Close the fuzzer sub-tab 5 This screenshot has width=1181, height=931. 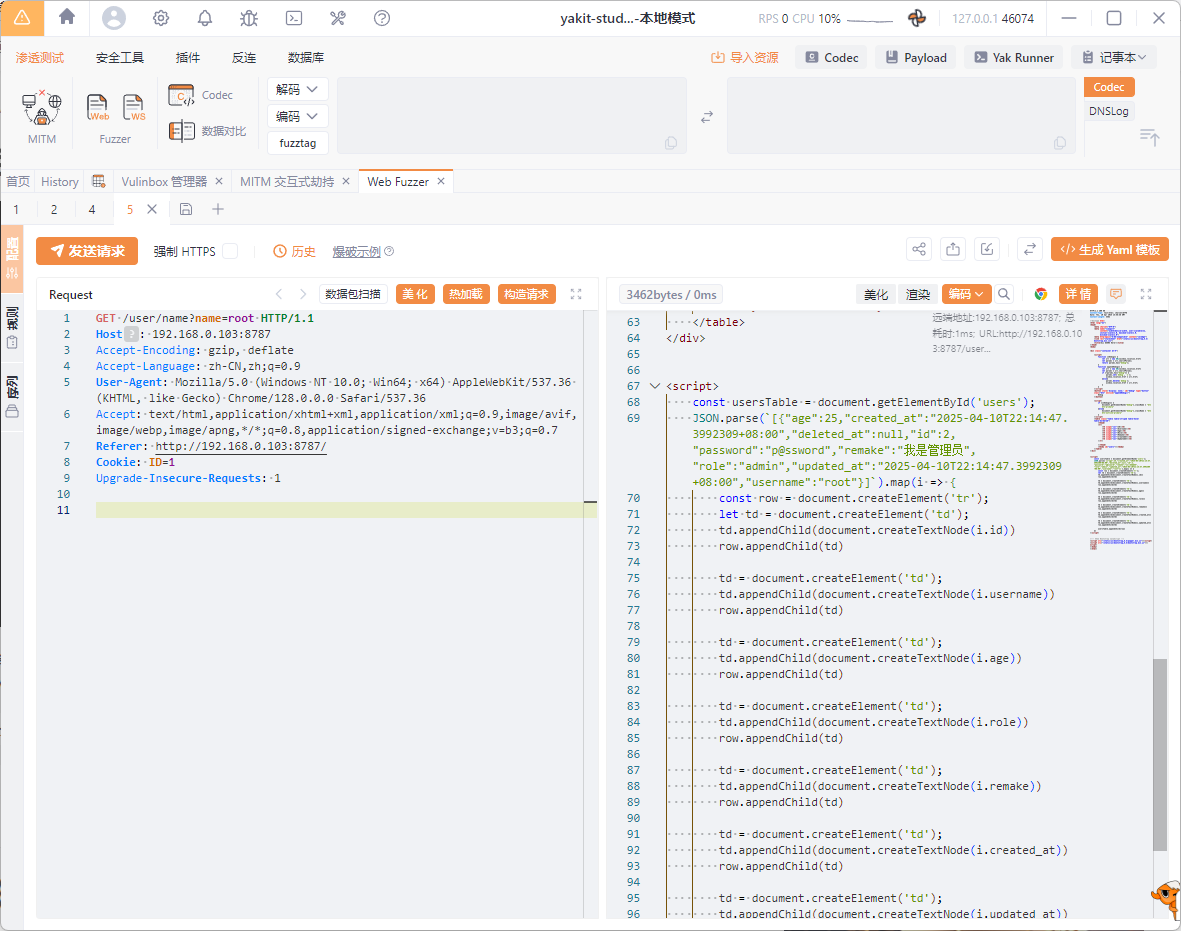pyautogui.click(x=152, y=209)
